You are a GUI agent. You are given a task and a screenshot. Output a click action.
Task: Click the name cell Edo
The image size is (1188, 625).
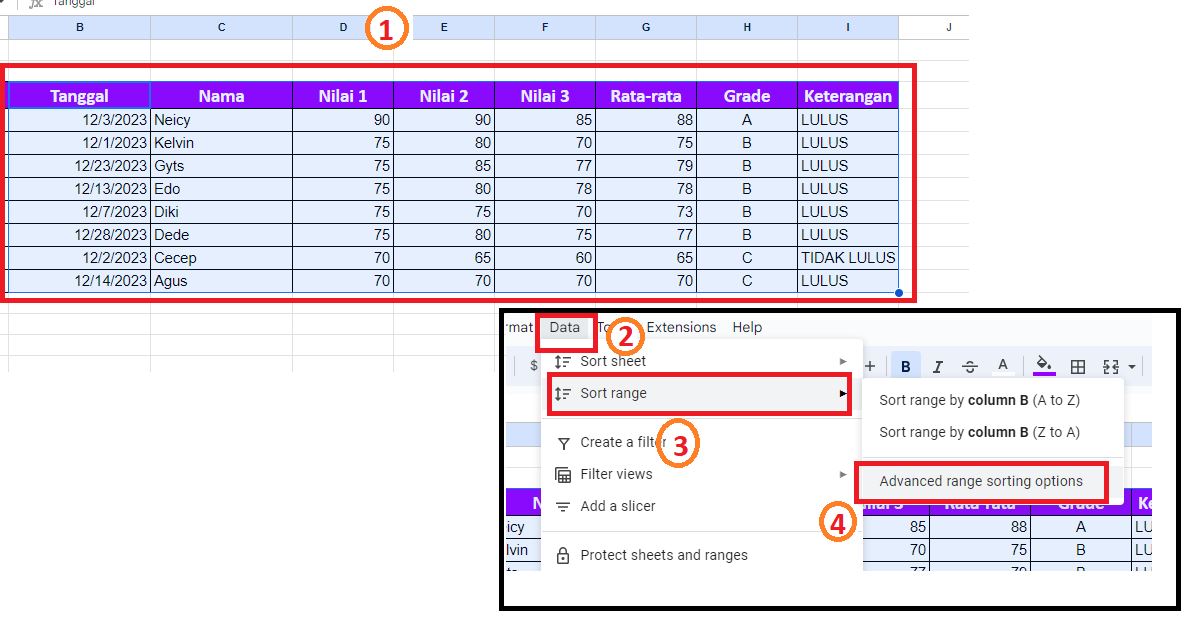(221, 189)
